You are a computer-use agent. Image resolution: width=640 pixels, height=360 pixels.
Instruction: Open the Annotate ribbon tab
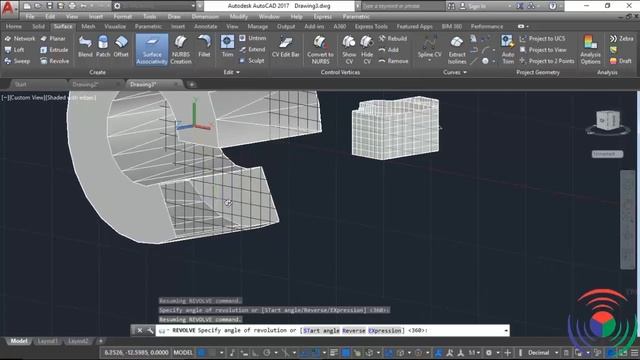pos(205,26)
